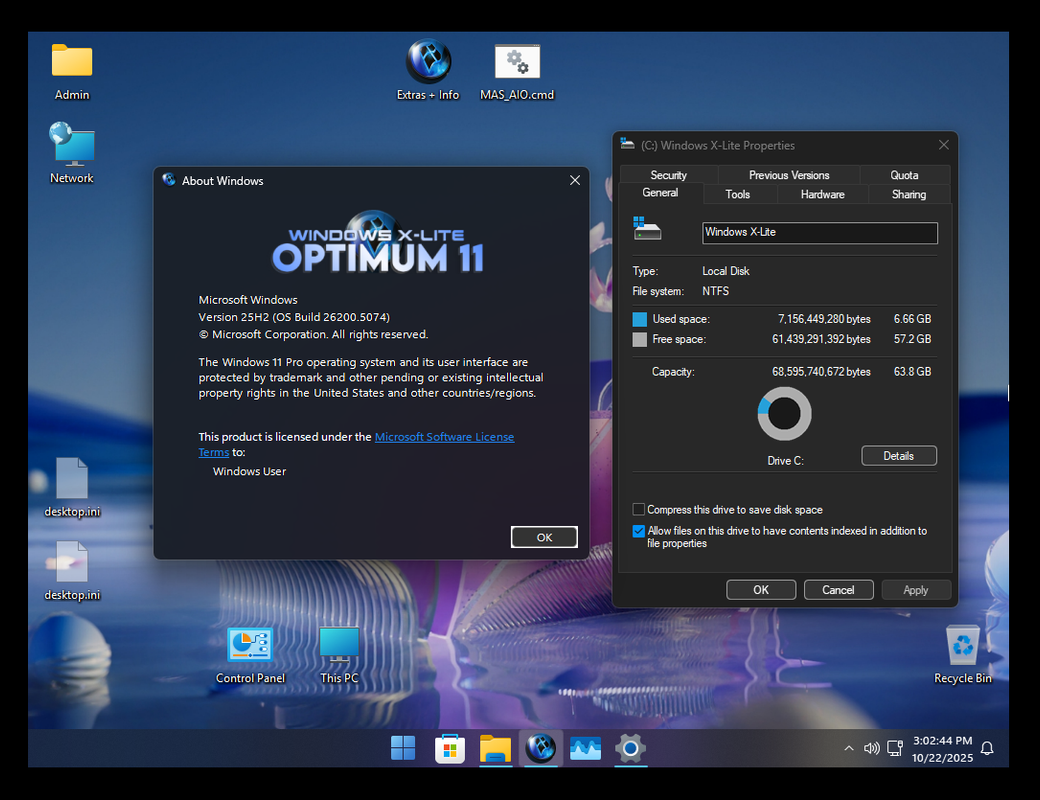Open the This PC desktop icon
This screenshot has width=1040, height=800.
tap(339, 655)
